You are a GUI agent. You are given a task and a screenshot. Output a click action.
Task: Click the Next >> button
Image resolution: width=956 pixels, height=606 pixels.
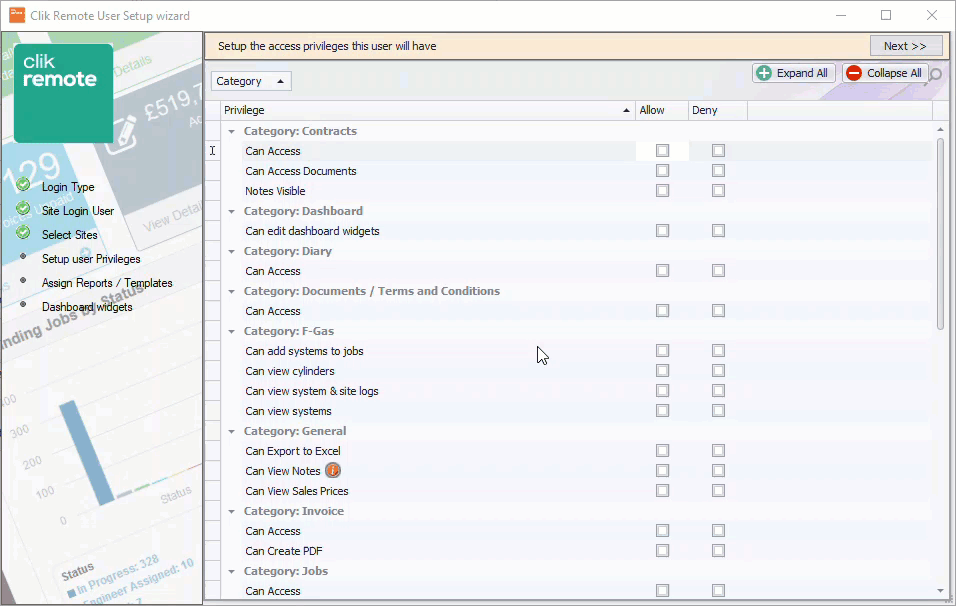pyautogui.click(x=905, y=46)
